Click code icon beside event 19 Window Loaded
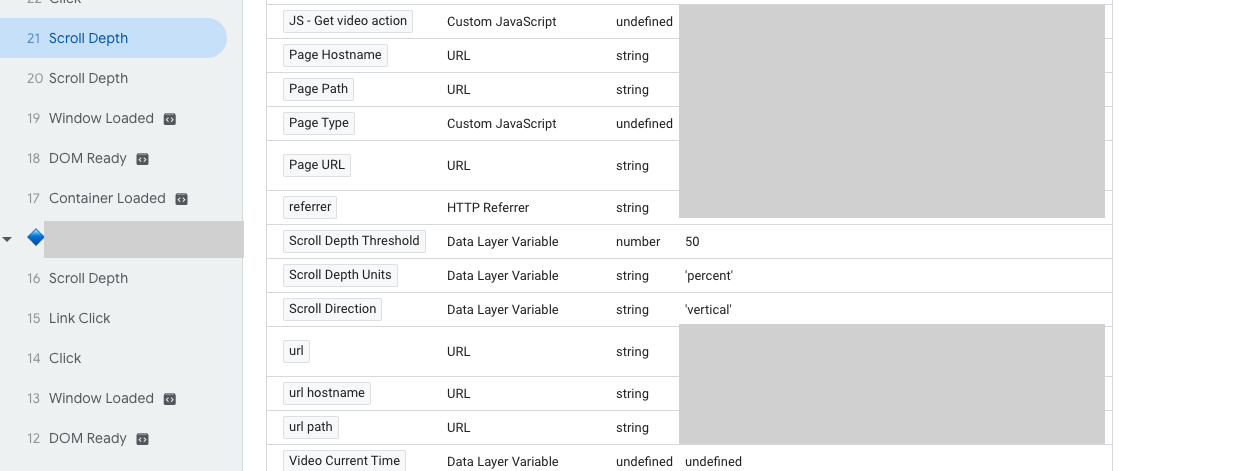This screenshot has width=1238, height=471. click(x=170, y=119)
